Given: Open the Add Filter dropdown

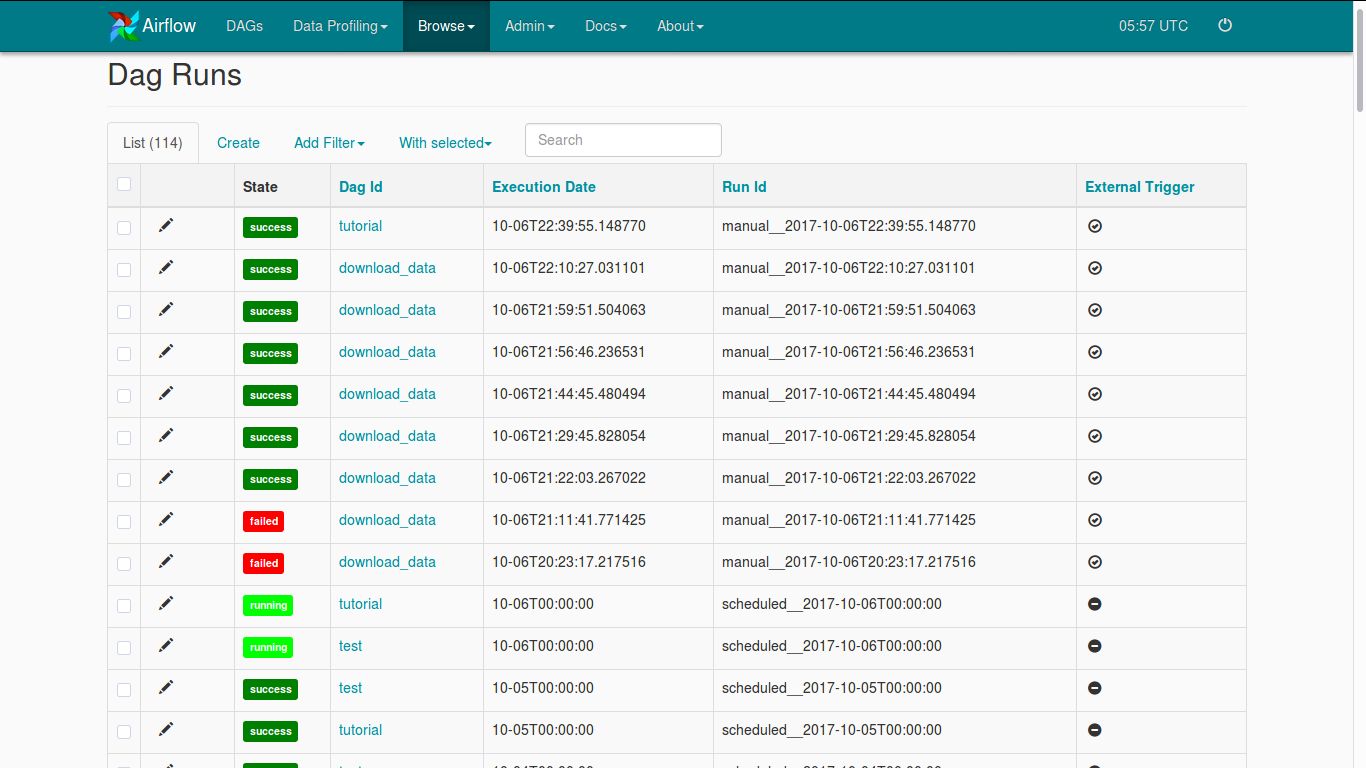Looking at the screenshot, I should pos(329,143).
